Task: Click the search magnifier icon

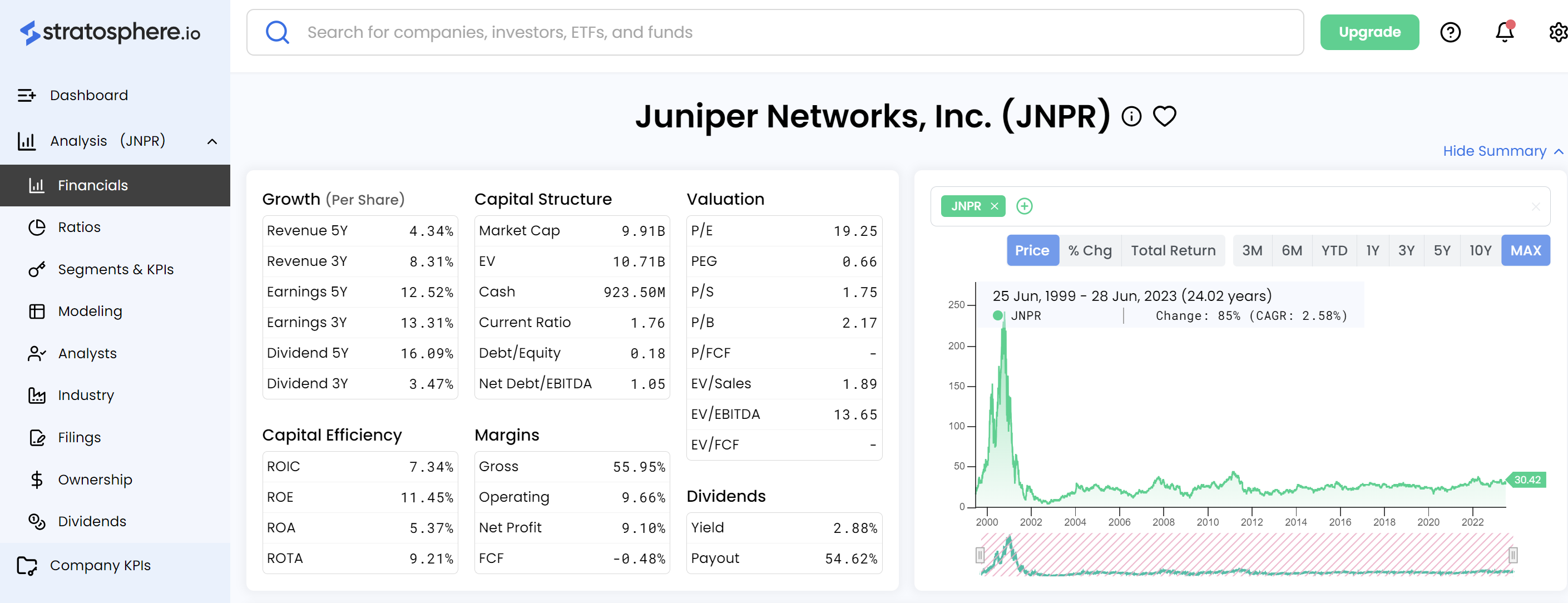Action: (x=278, y=32)
